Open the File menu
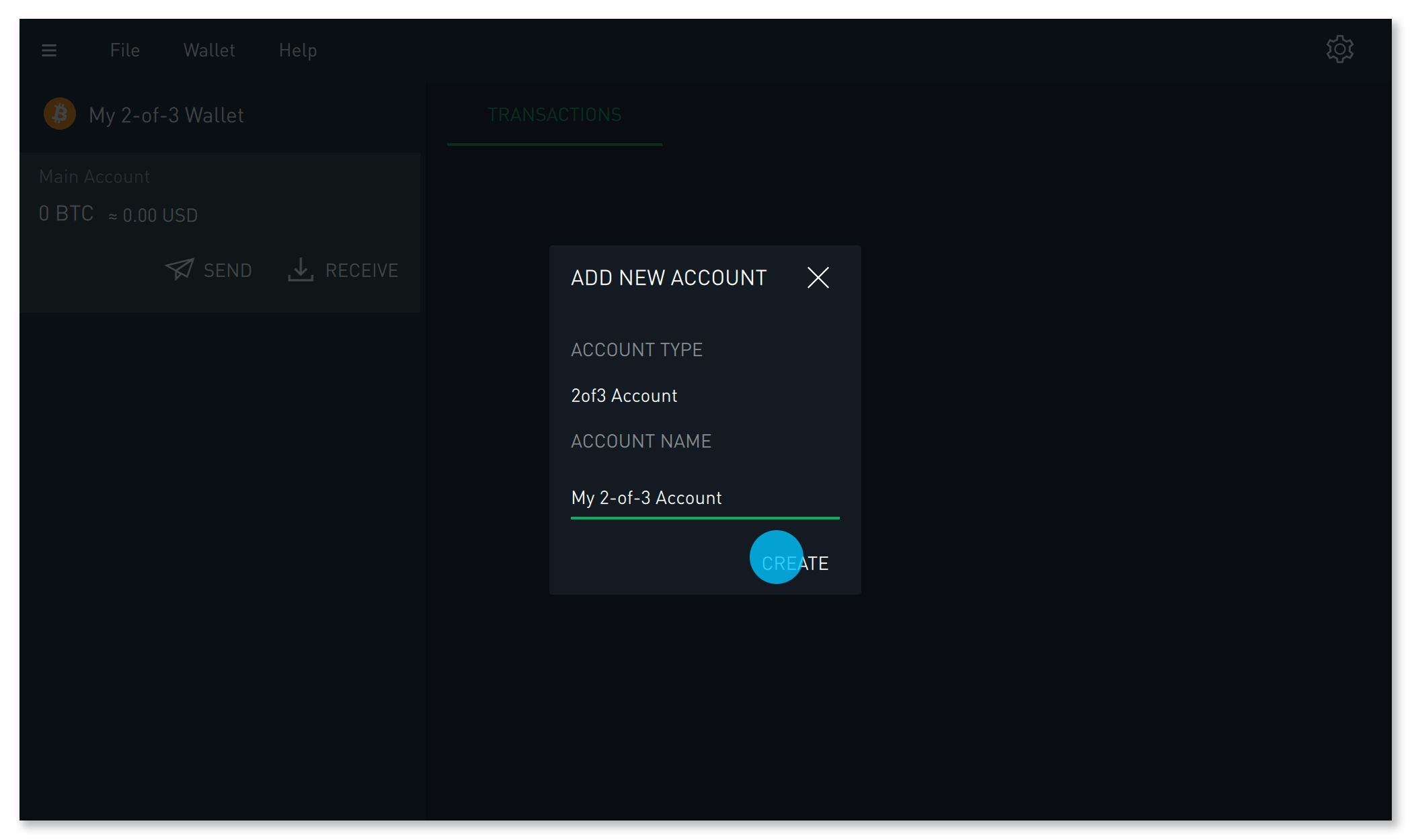Image resolution: width=1412 pixels, height=840 pixels. coord(125,50)
